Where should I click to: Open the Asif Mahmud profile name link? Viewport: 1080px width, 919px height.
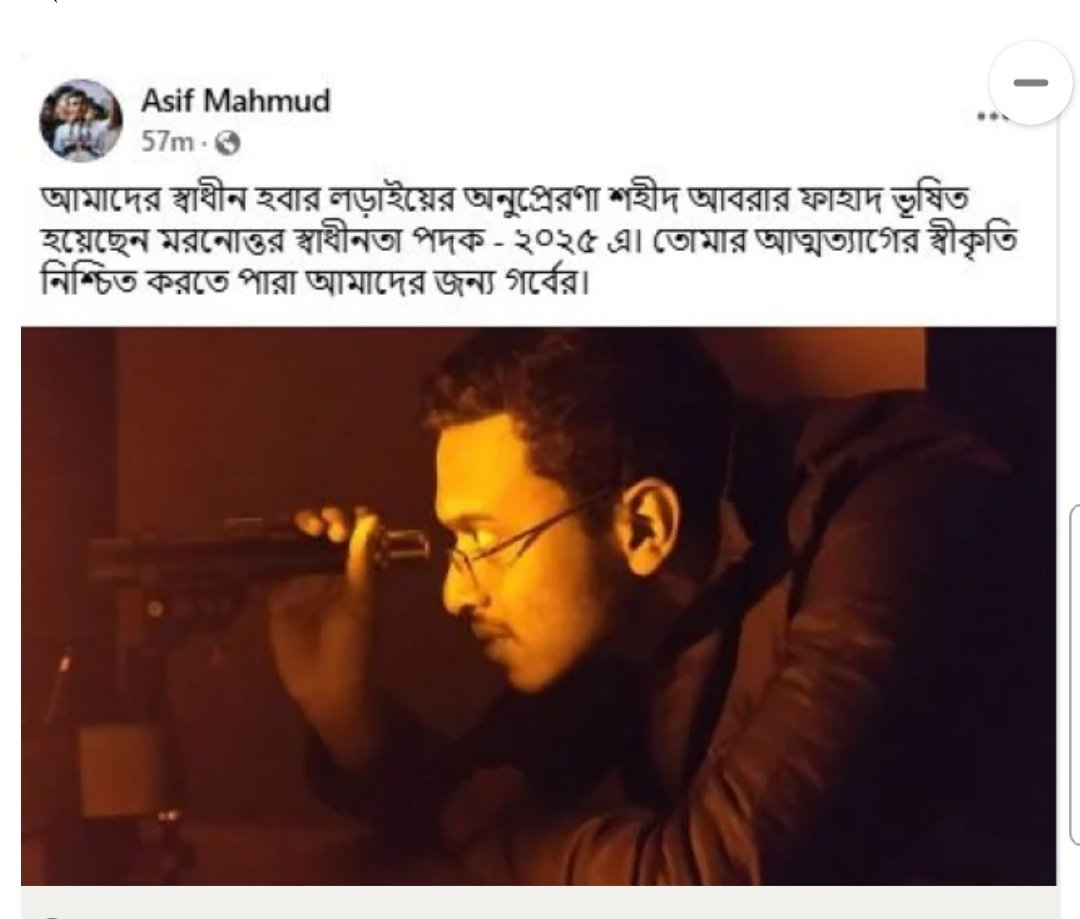pyautogui.click(x=236, y=101)
